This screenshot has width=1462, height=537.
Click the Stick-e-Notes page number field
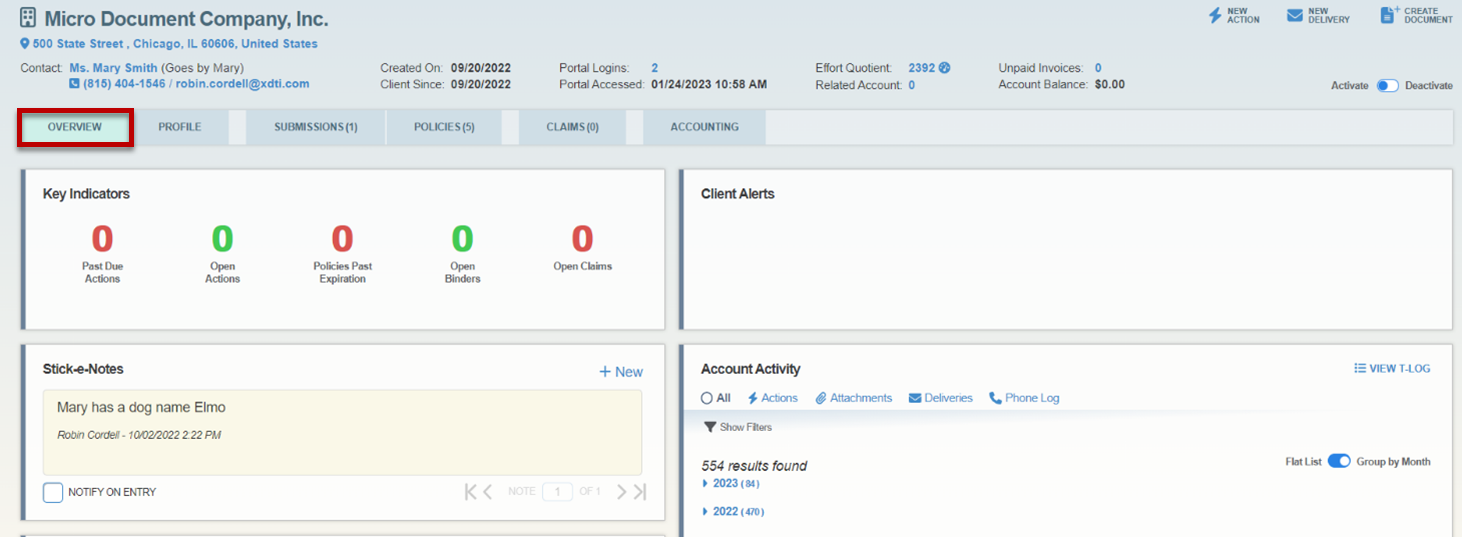557,492
